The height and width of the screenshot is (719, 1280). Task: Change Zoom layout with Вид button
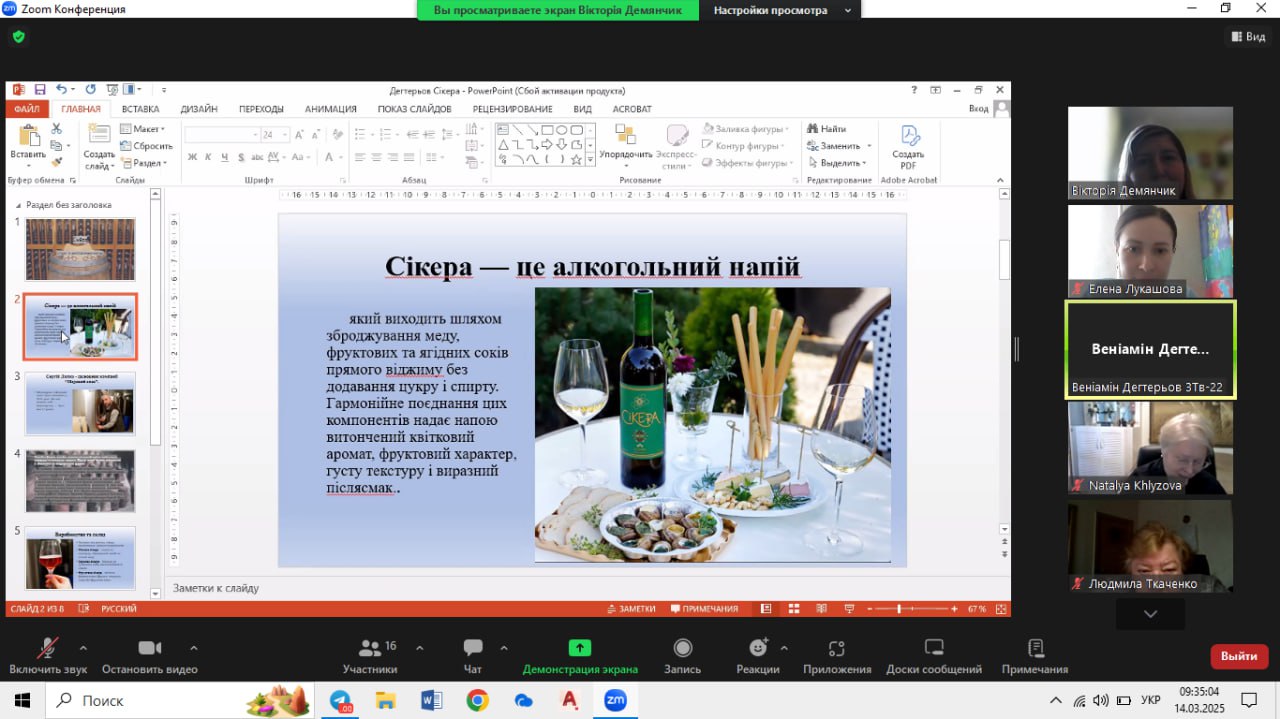(x=1247, y=37)
